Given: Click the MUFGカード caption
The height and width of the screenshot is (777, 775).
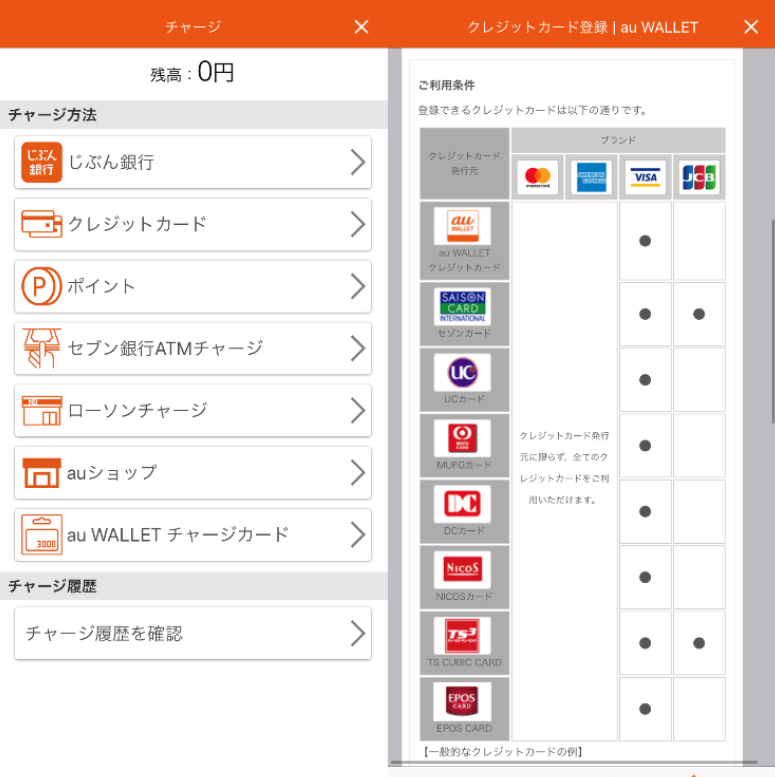Looking at the screenshot, I should [464, 465].
